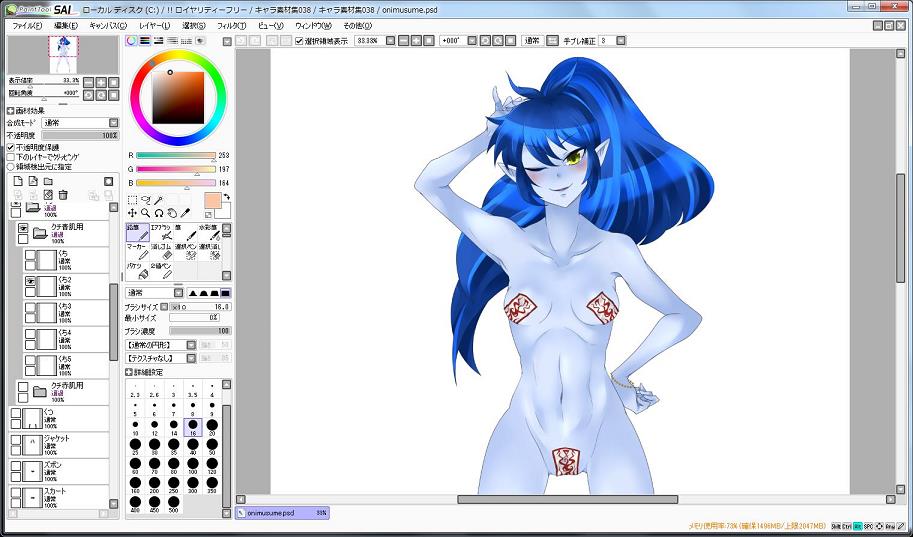Create a new layer folder

[47, 181]
